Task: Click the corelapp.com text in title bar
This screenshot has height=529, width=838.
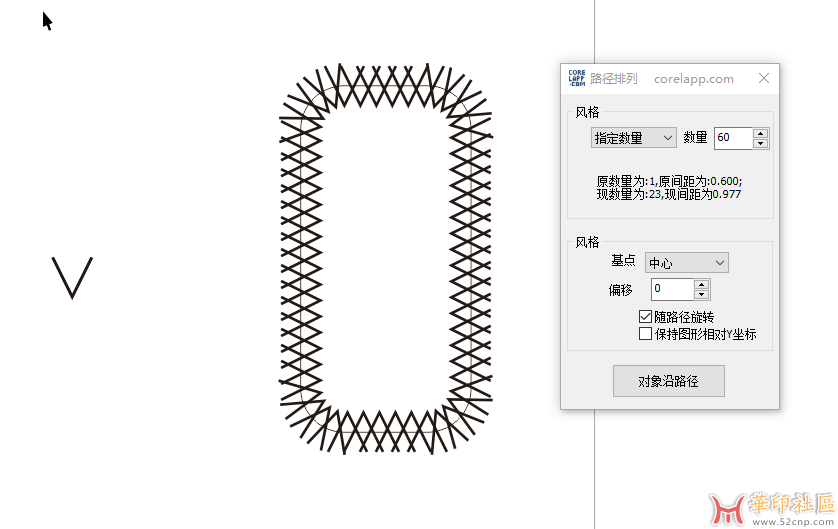Action: tap(693, 78)
